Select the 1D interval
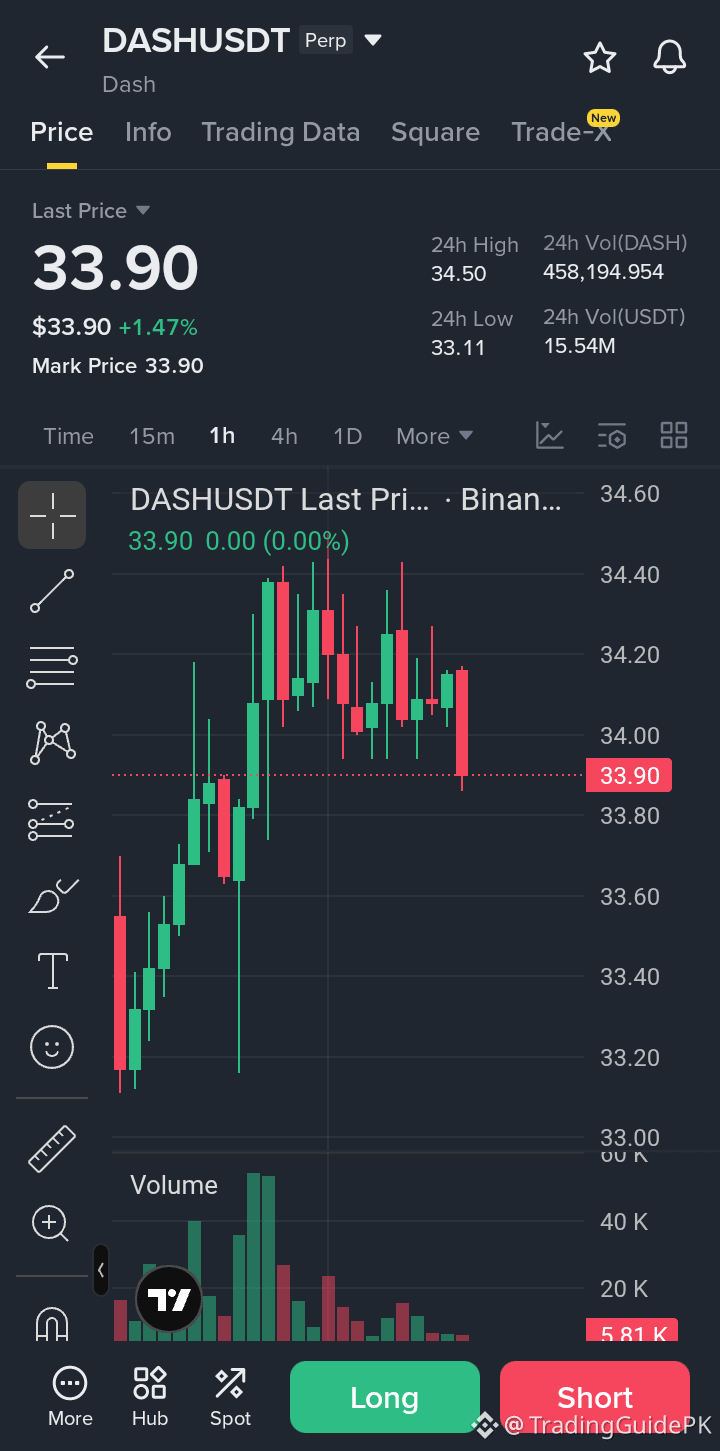 (347, 436)
